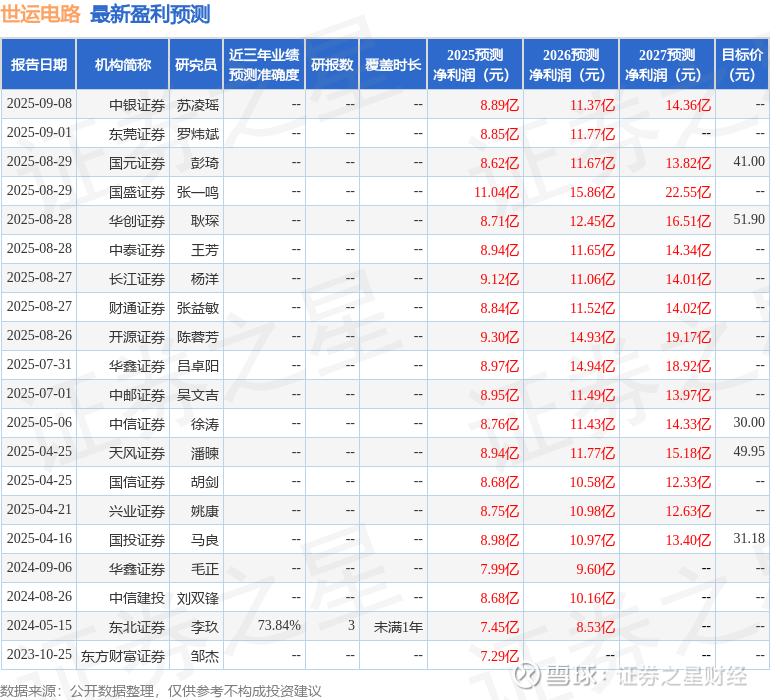Select researcher 张一鸣
This screenshot has width=770, height=700.
(197, 192)
